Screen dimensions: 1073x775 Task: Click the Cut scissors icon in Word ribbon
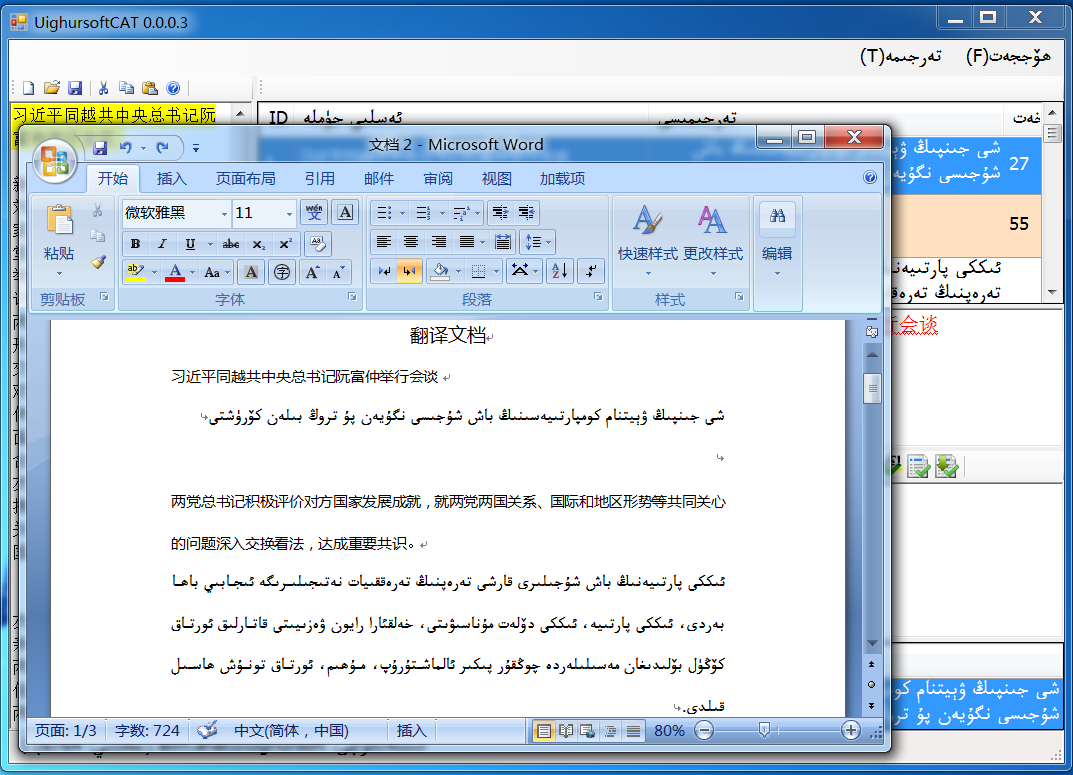pos(97,211)
